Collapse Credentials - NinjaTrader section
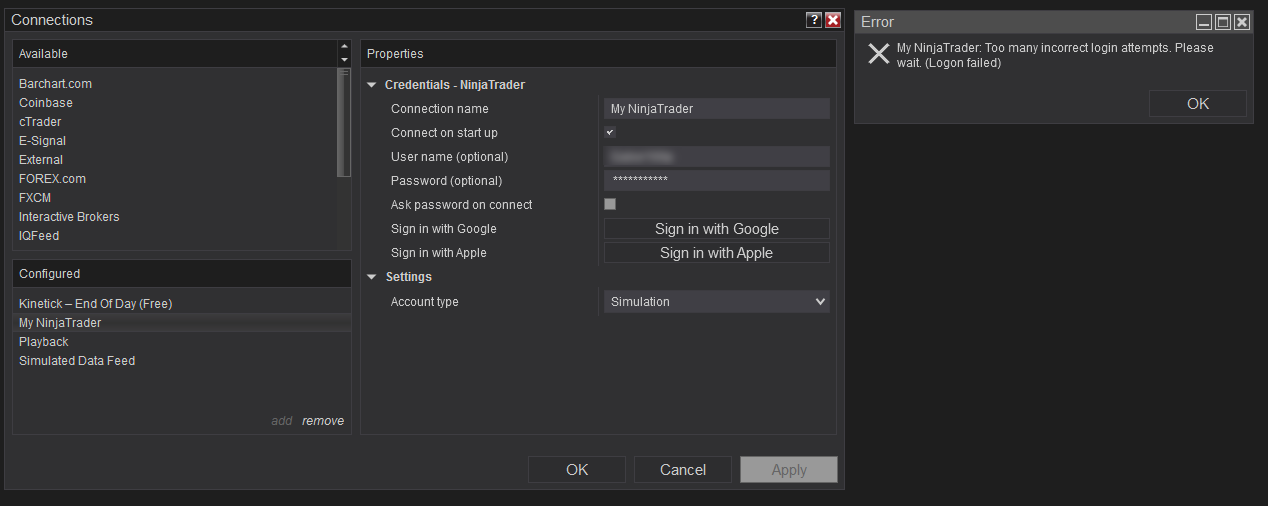The image size is (1268, 506). (x=372, y=85)
